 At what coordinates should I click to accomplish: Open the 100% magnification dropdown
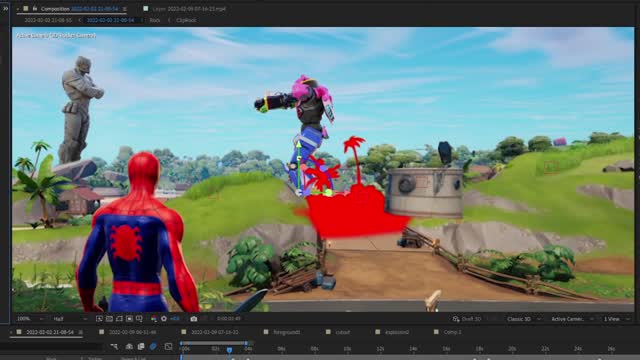click(x=30, y=319)
